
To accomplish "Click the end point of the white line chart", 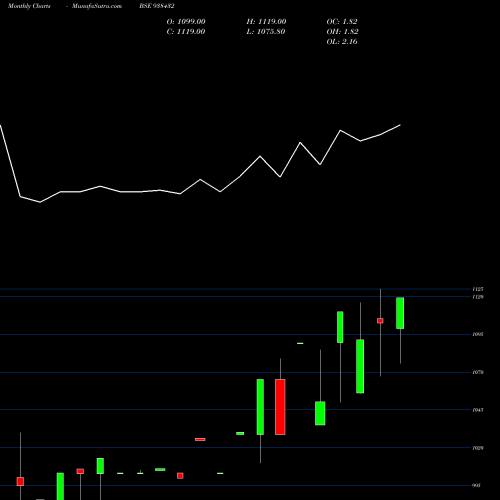I will (x=400, y=125).
